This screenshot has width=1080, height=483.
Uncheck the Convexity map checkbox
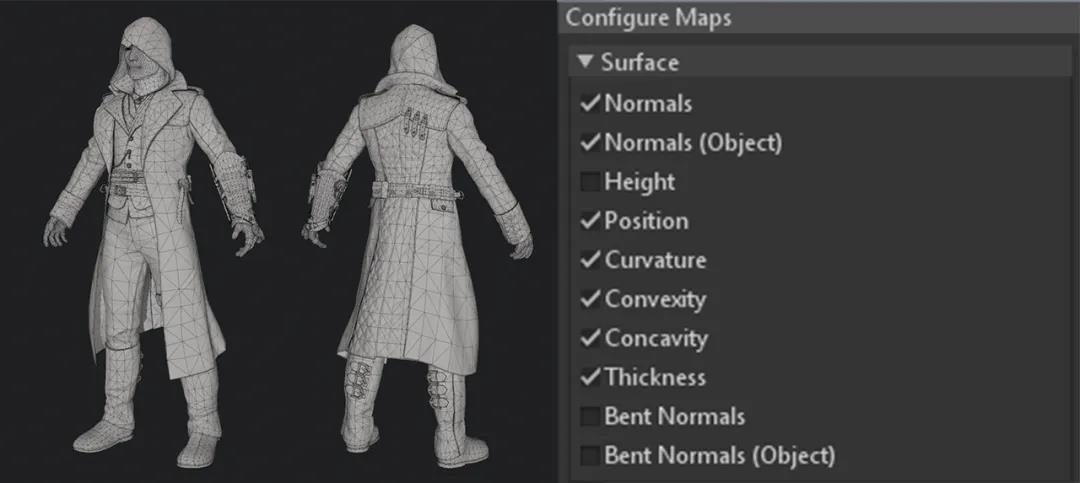[590, 299]
